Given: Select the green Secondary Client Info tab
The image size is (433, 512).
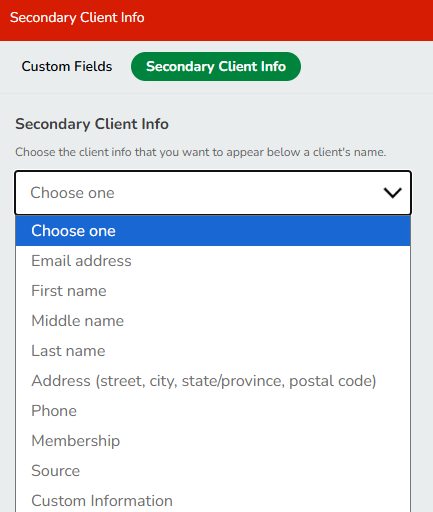Looking at the screenshot, I should click(x=216, y=66).
